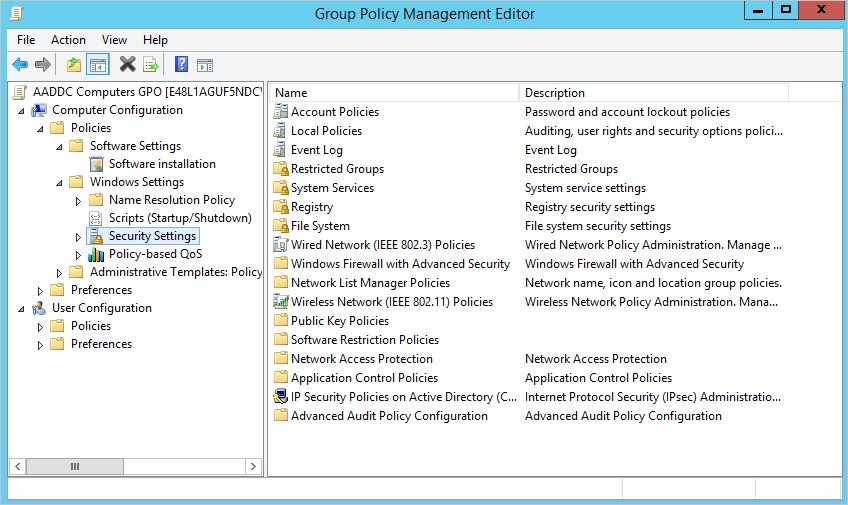
Task: Open the View menu
Action: (x=114, y=40)
